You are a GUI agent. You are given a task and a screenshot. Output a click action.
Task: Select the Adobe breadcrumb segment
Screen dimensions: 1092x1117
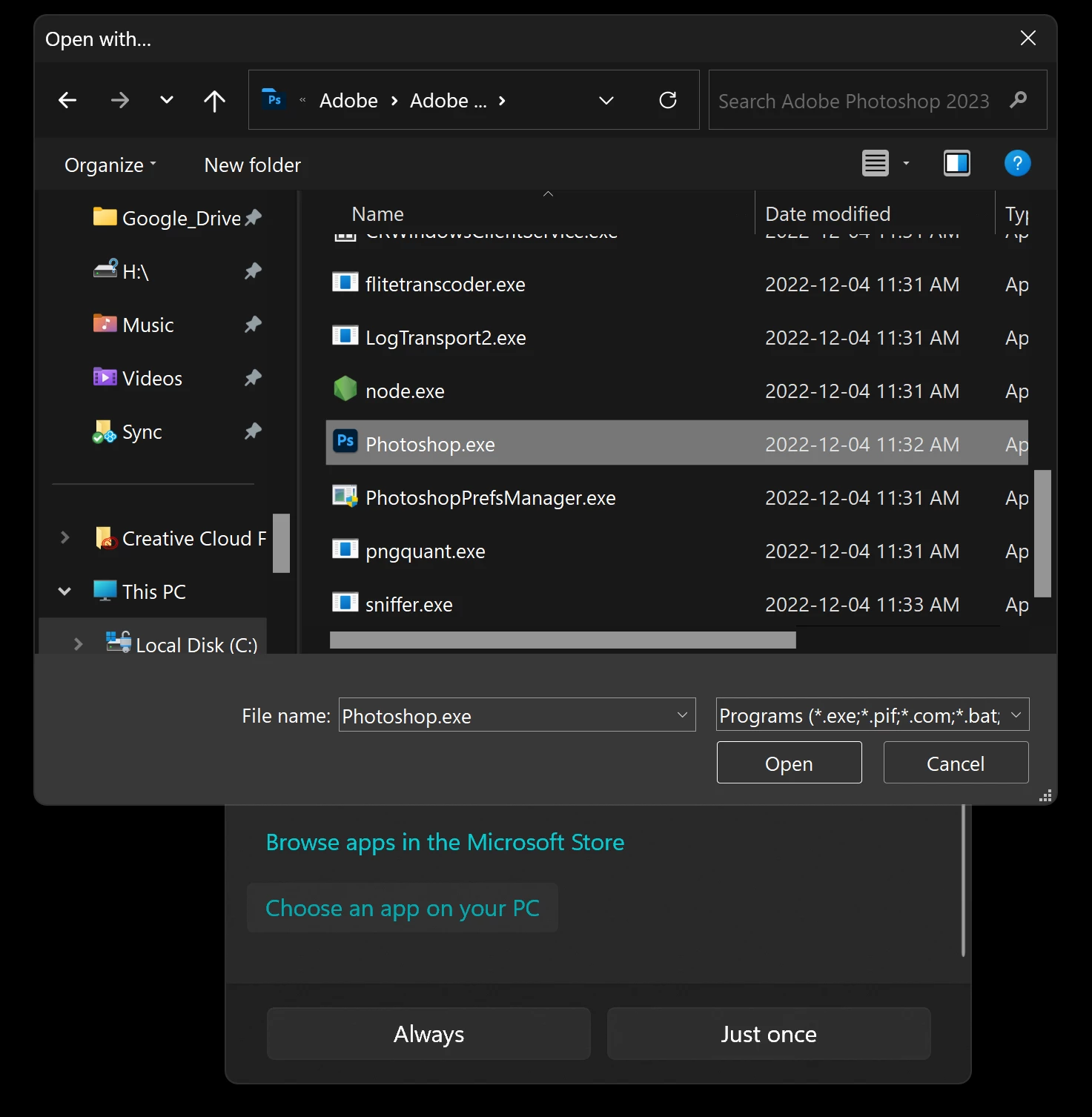[x=348, y=101]
